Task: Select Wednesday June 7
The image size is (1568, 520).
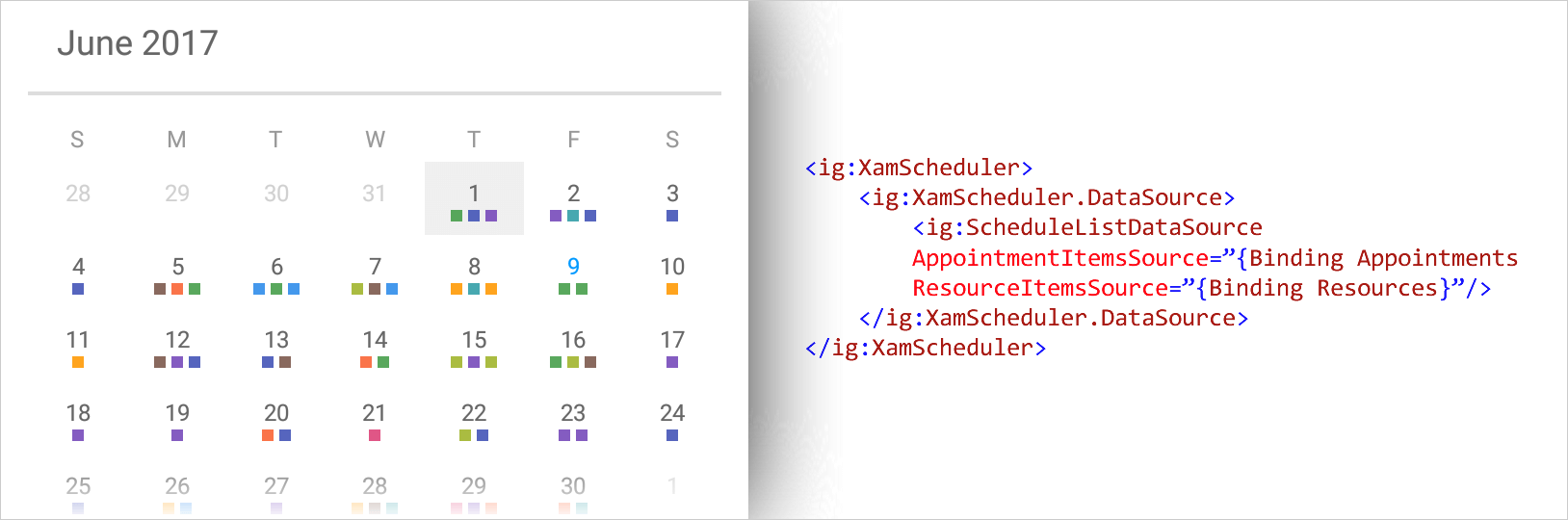Action: coord(376,267)
